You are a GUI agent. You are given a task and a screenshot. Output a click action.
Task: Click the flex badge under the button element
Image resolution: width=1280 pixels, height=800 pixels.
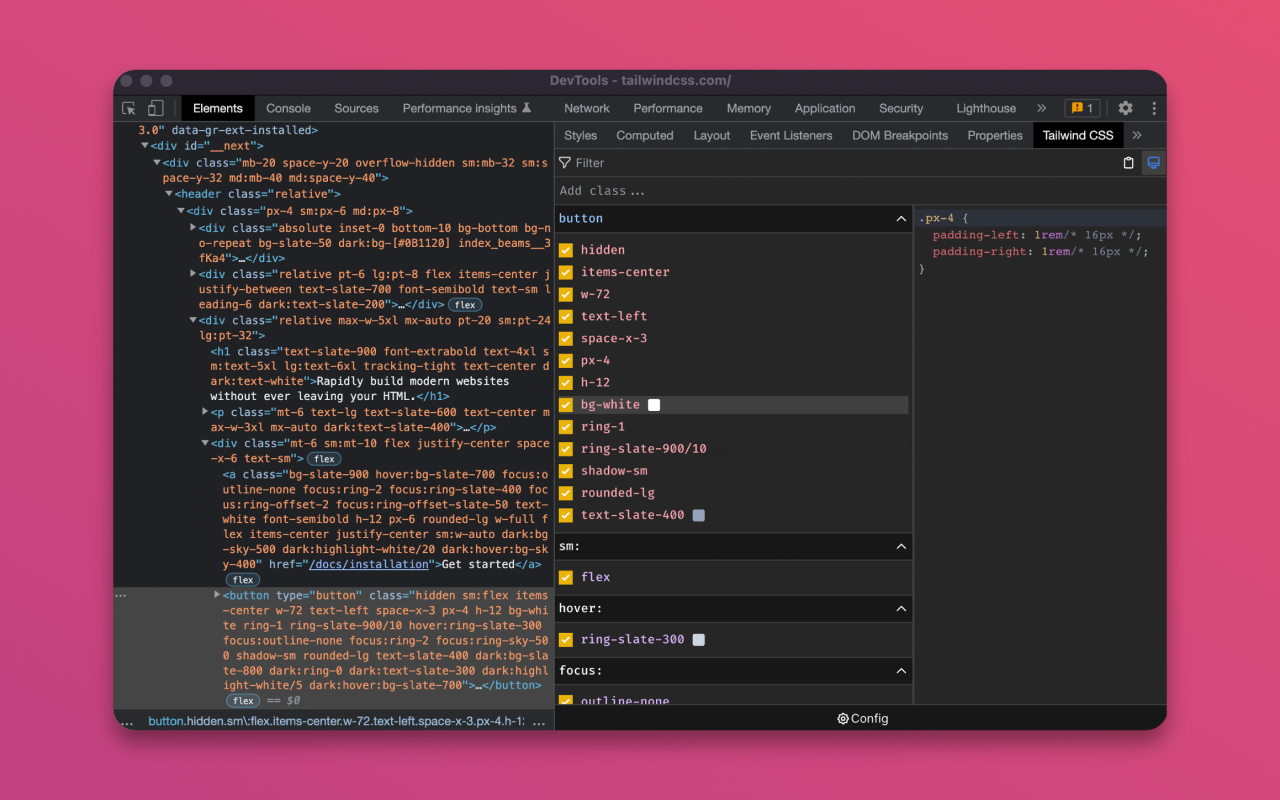243,701
